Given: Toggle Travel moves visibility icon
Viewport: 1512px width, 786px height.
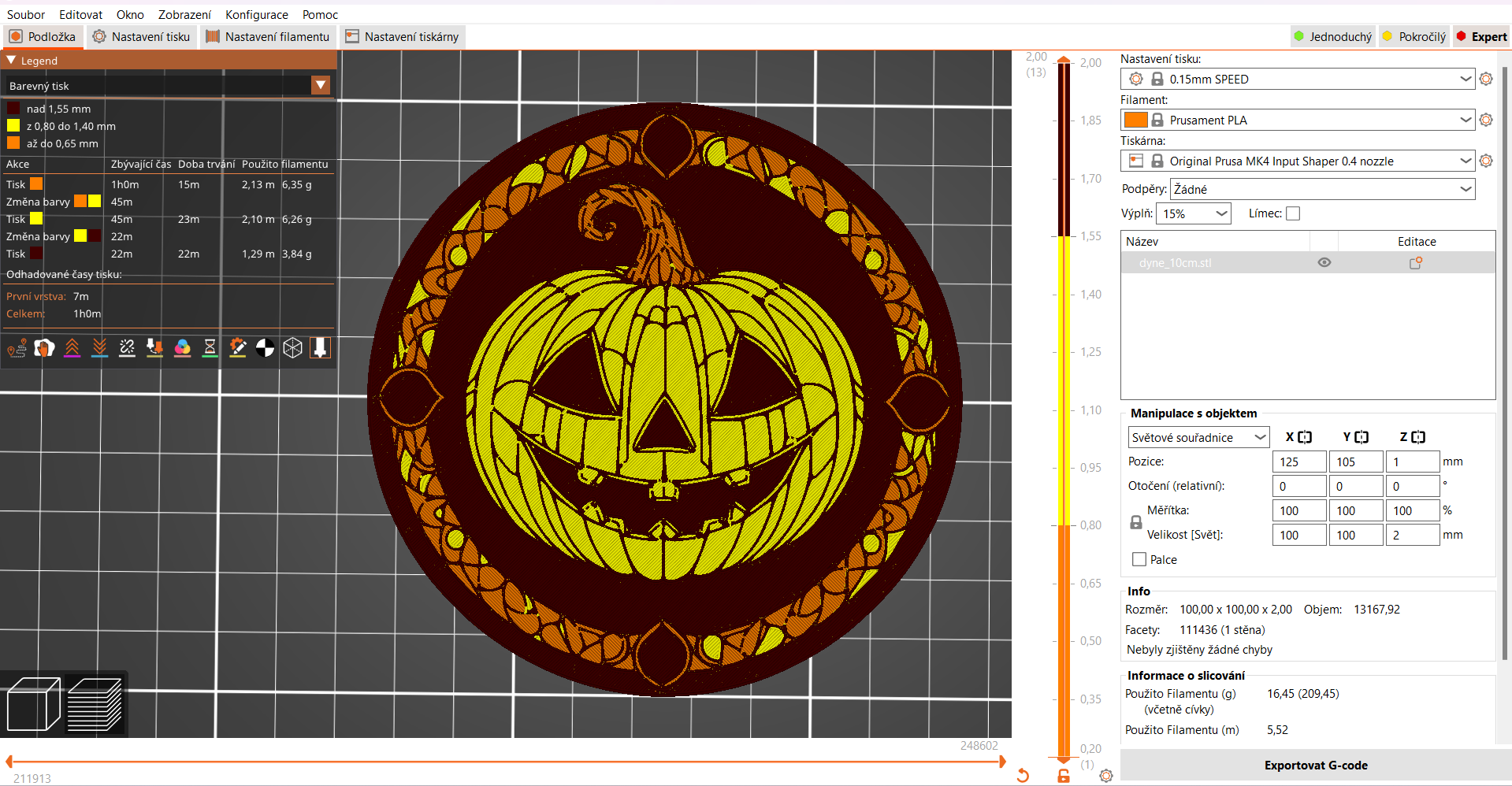Looking at the screenshot, I should tap(17, 348).
